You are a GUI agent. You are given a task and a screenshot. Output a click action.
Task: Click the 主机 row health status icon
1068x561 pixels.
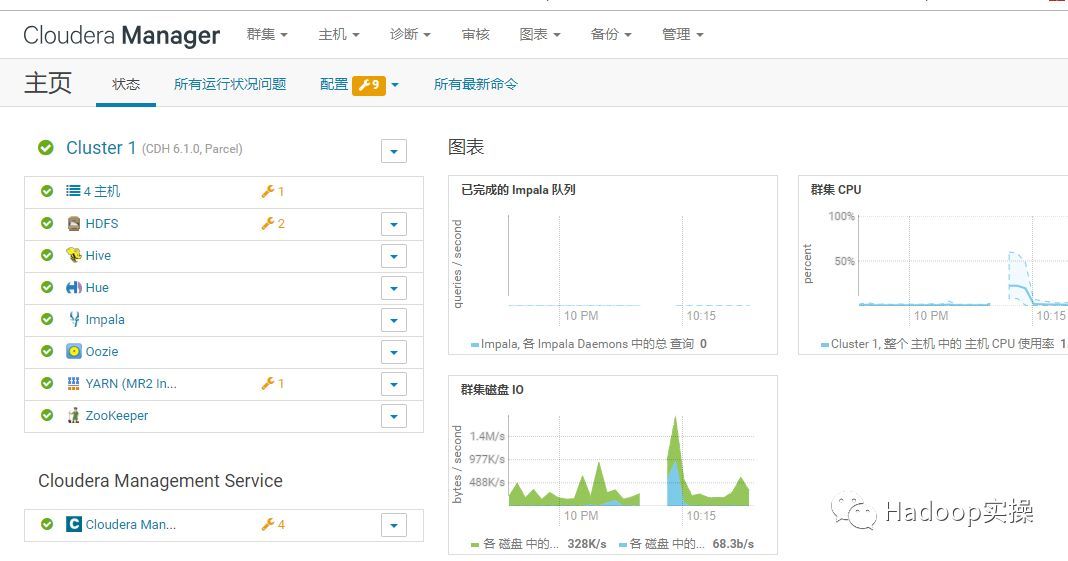(x=47, y=191)
